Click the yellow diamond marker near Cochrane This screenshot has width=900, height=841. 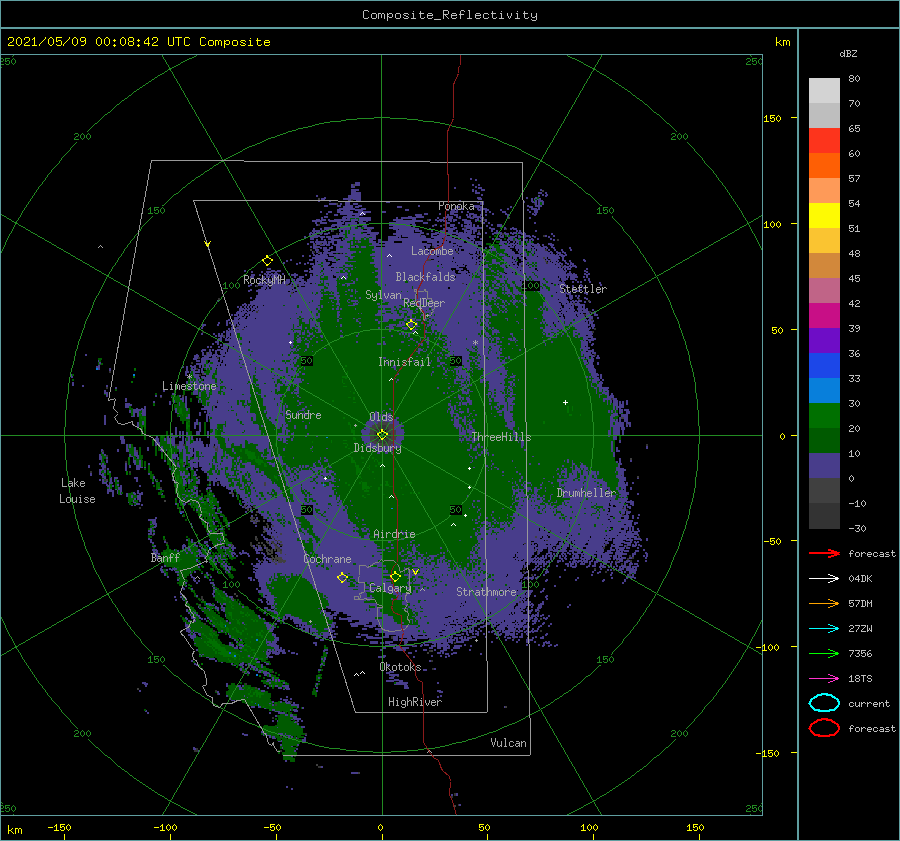(x=342, y=578)
